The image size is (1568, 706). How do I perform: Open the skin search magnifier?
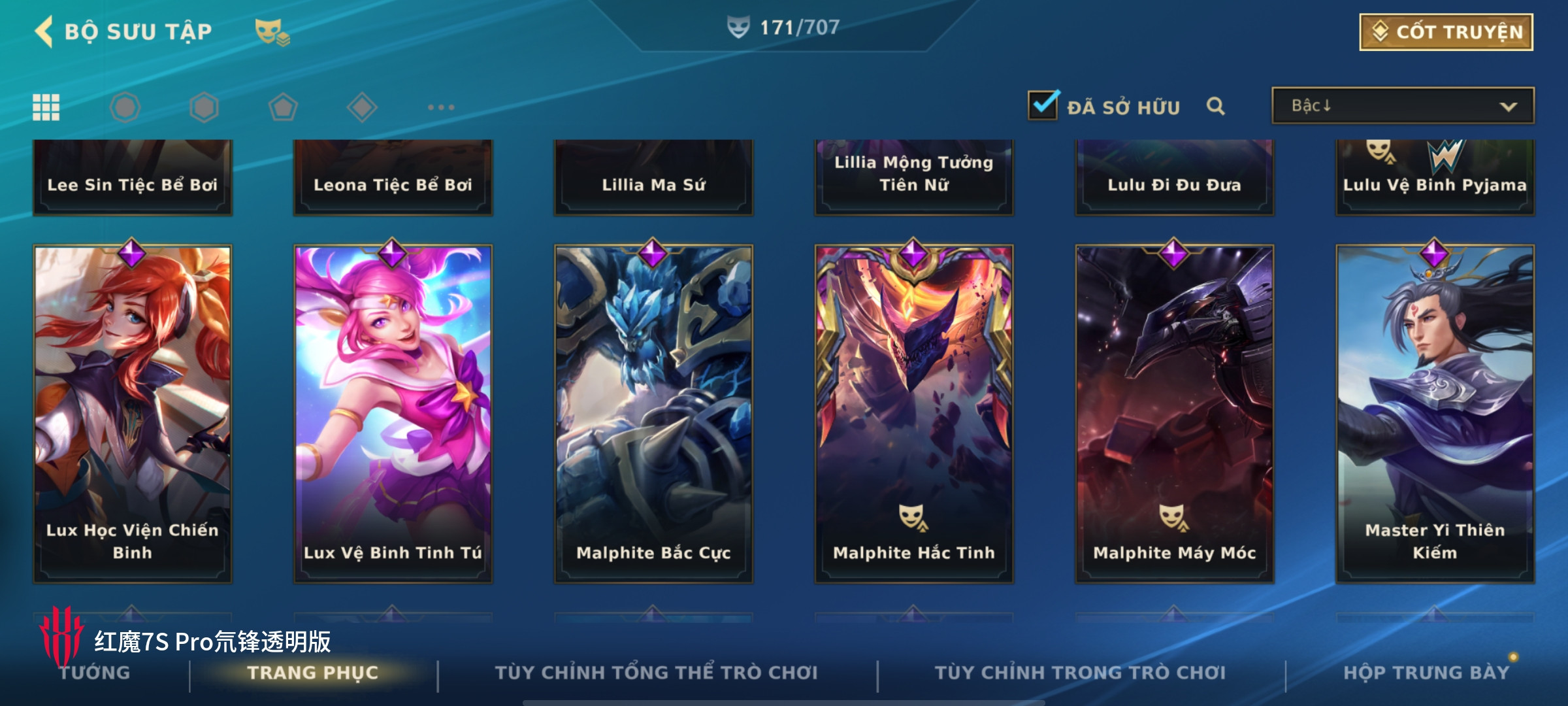[x=1215, y=106]
